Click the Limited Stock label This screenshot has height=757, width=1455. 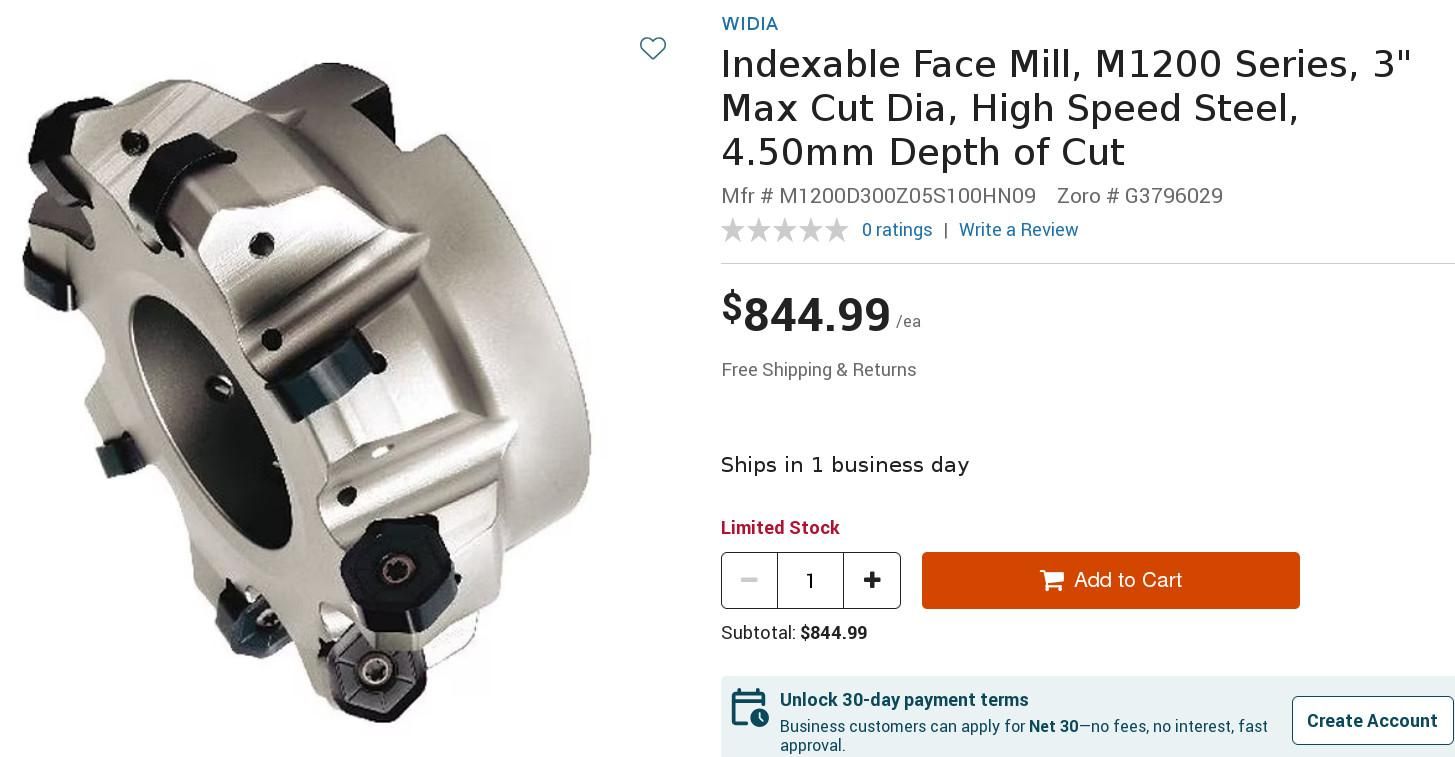point(780,528)
